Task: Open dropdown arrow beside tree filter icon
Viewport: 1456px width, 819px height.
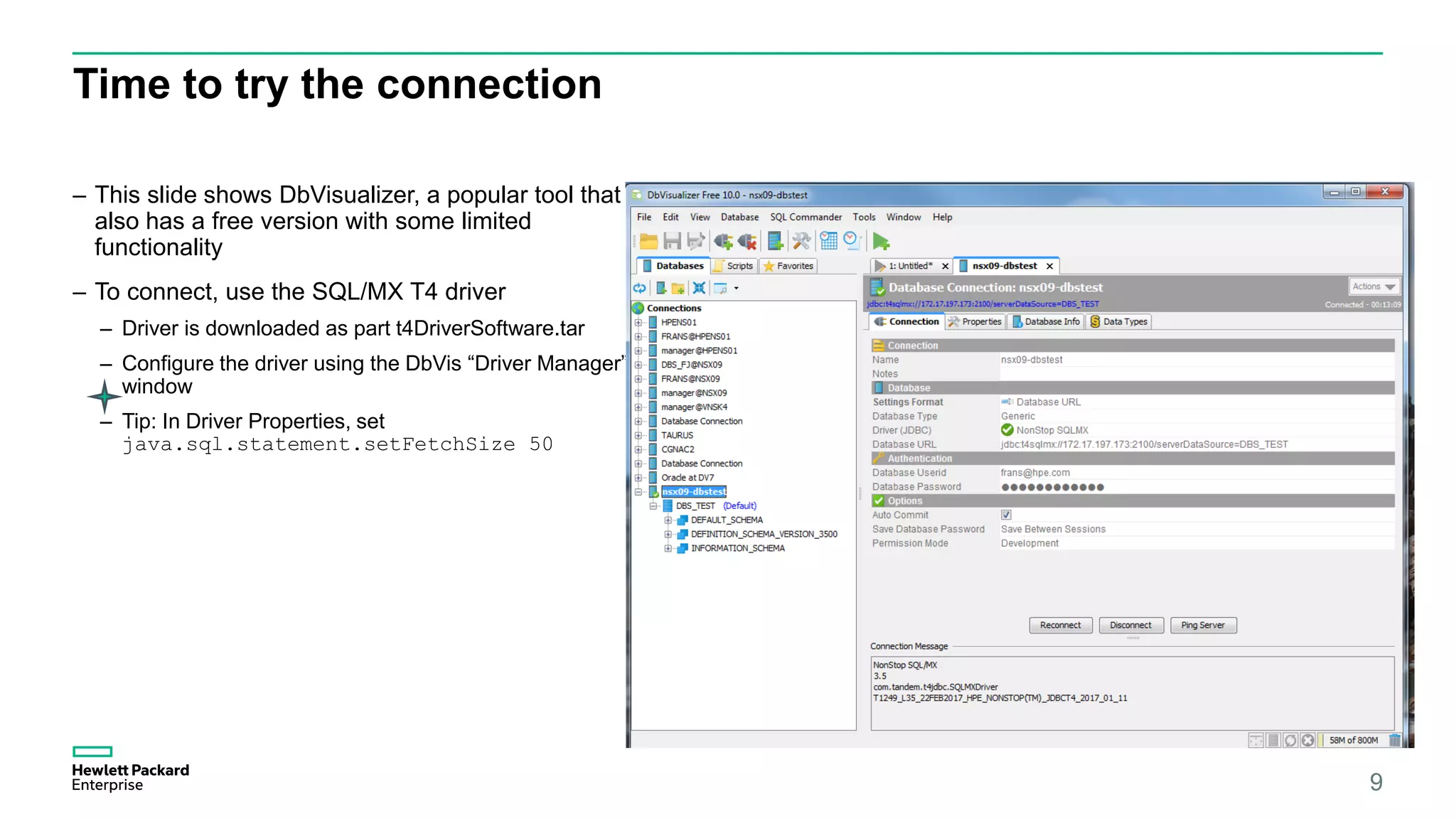Action: (737, 288)
